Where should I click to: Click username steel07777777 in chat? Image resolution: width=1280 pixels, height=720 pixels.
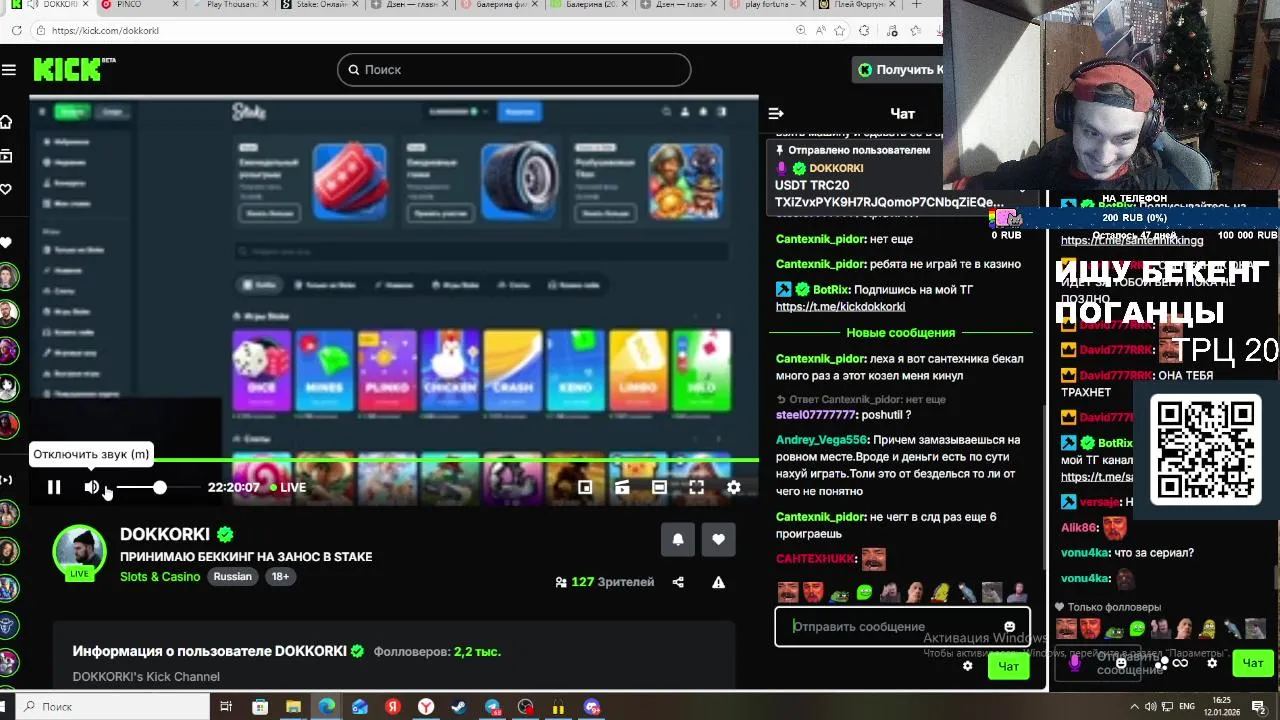click(816, 415)
